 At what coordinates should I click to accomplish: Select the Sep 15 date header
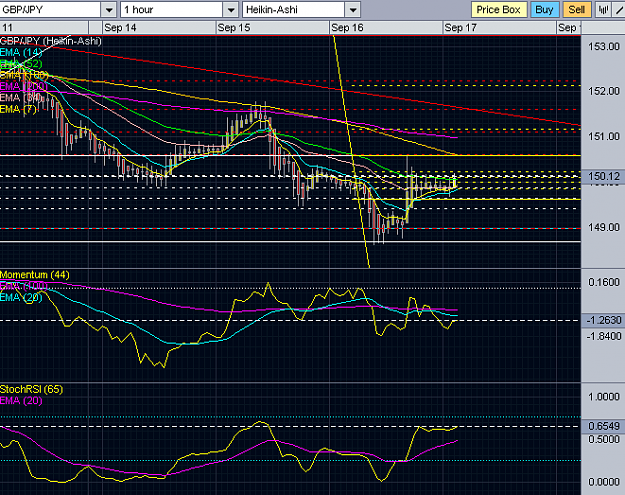[234, 28]
